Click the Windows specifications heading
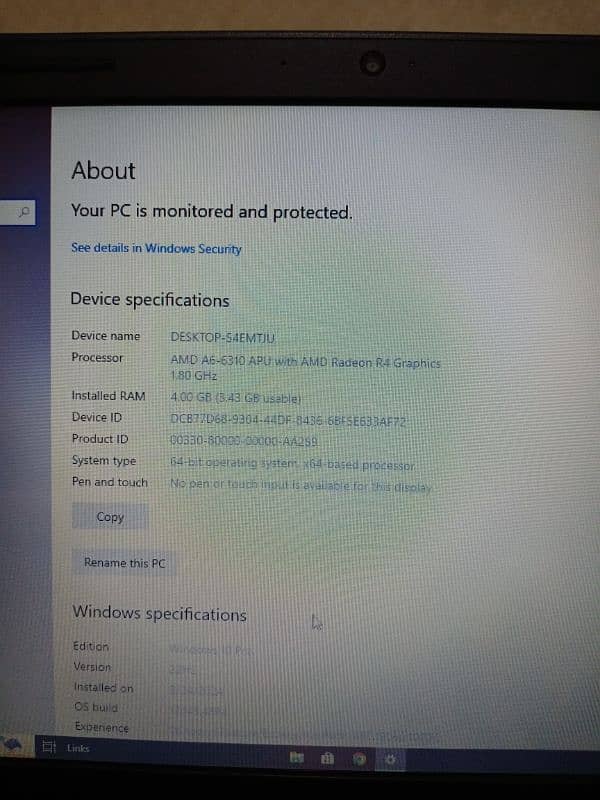Viewport: 600px width, 800px height. (x=159, y=613)
